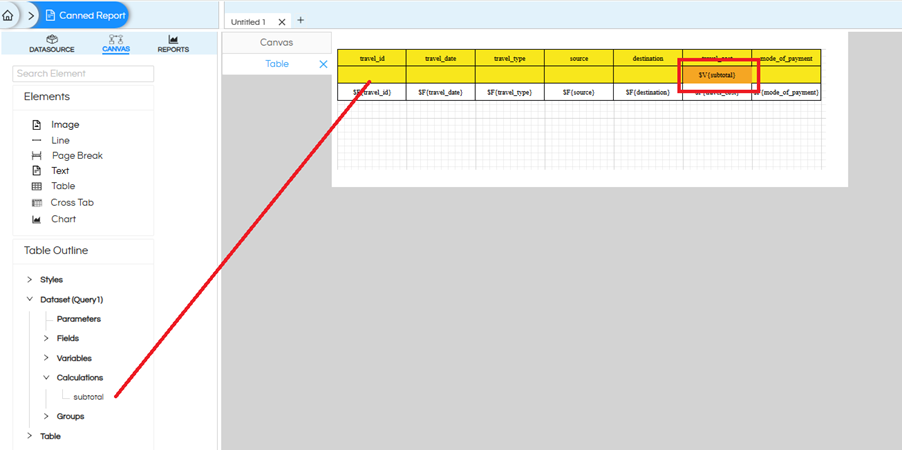The height and width of the screenshot is (450, 902).
Task: Collapse the Calculations node
Action: [x=47, y=378]
